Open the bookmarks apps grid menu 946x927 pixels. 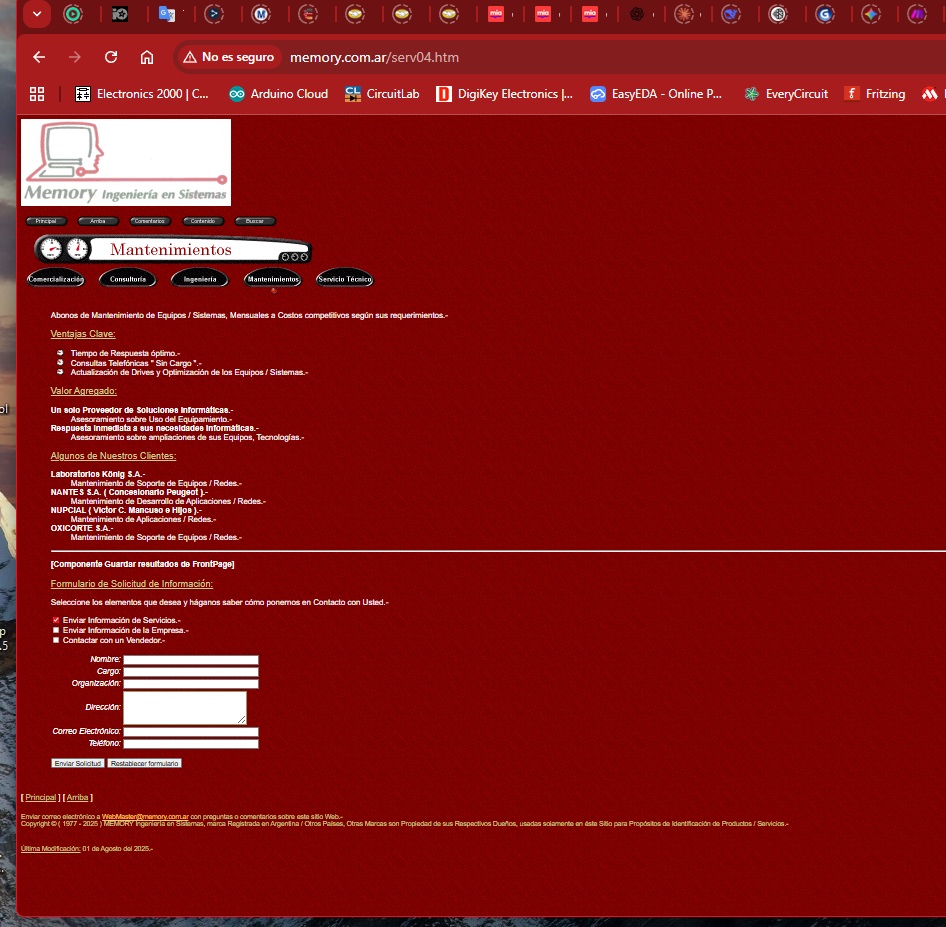click(37, 93)
